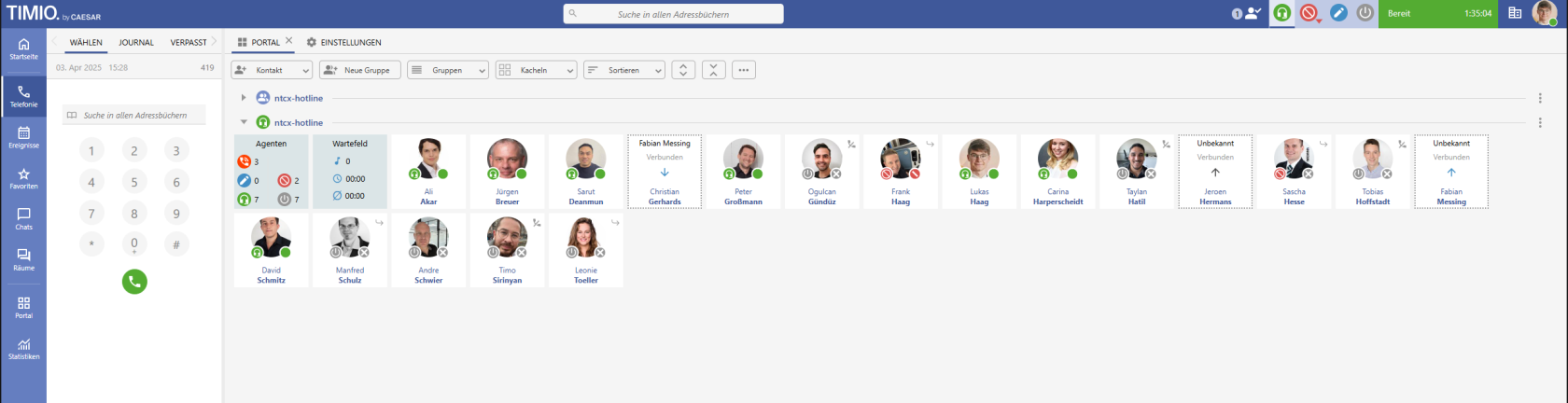
Task: Click Timo Sirinyan's muted-line icon
Action: (537, 222)
